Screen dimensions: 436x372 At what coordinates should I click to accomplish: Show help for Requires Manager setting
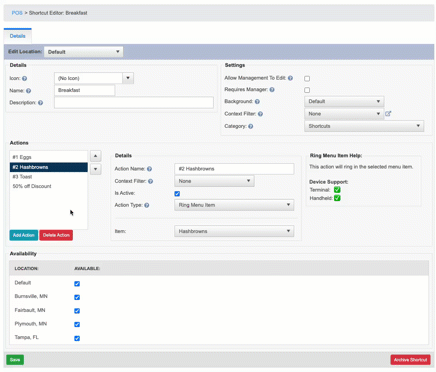tap(272, 90)
